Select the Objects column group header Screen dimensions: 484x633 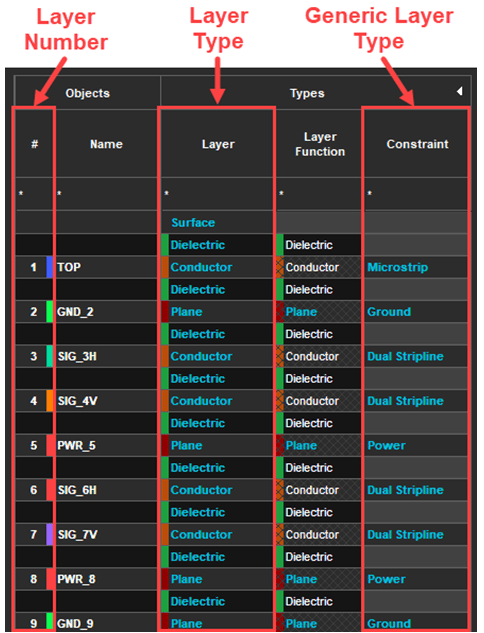pos(88,93)
